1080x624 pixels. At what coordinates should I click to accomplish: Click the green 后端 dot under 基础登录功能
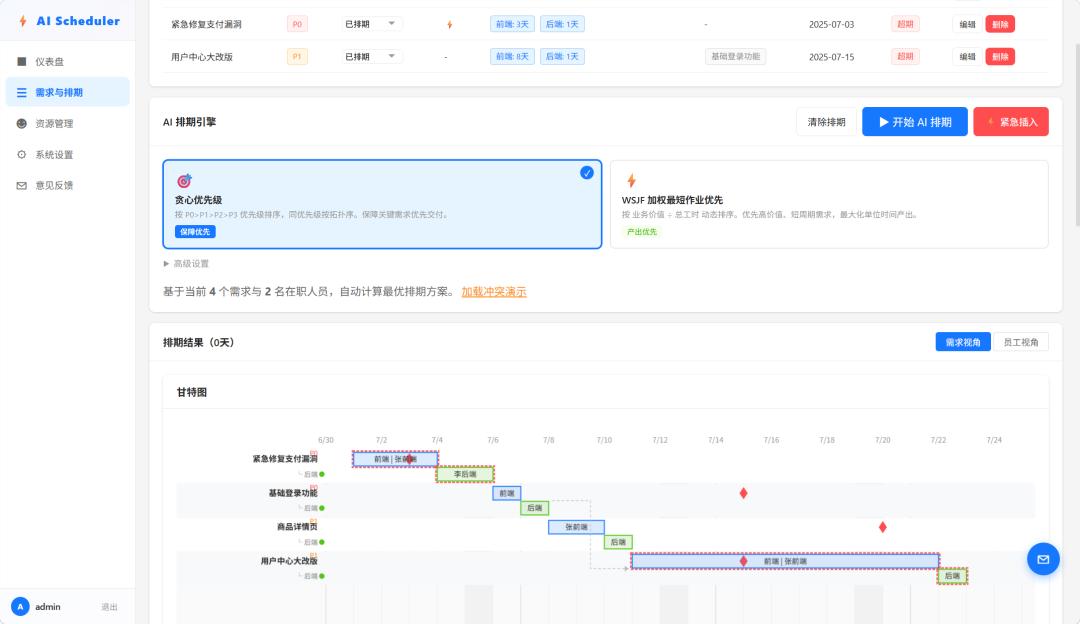click(x=322, y=508)
